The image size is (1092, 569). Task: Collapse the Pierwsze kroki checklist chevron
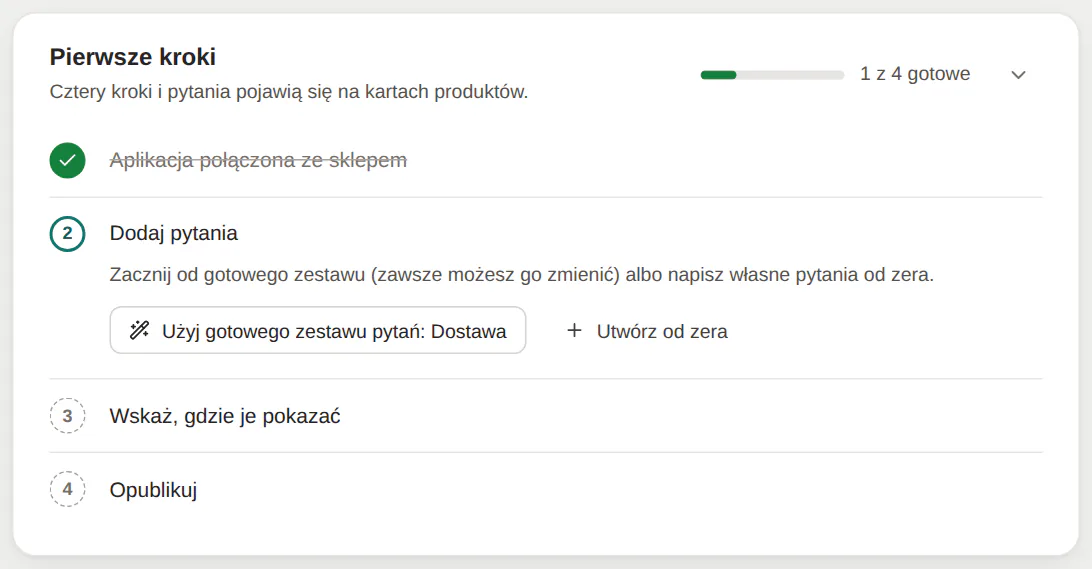[x=1018, y=75]
